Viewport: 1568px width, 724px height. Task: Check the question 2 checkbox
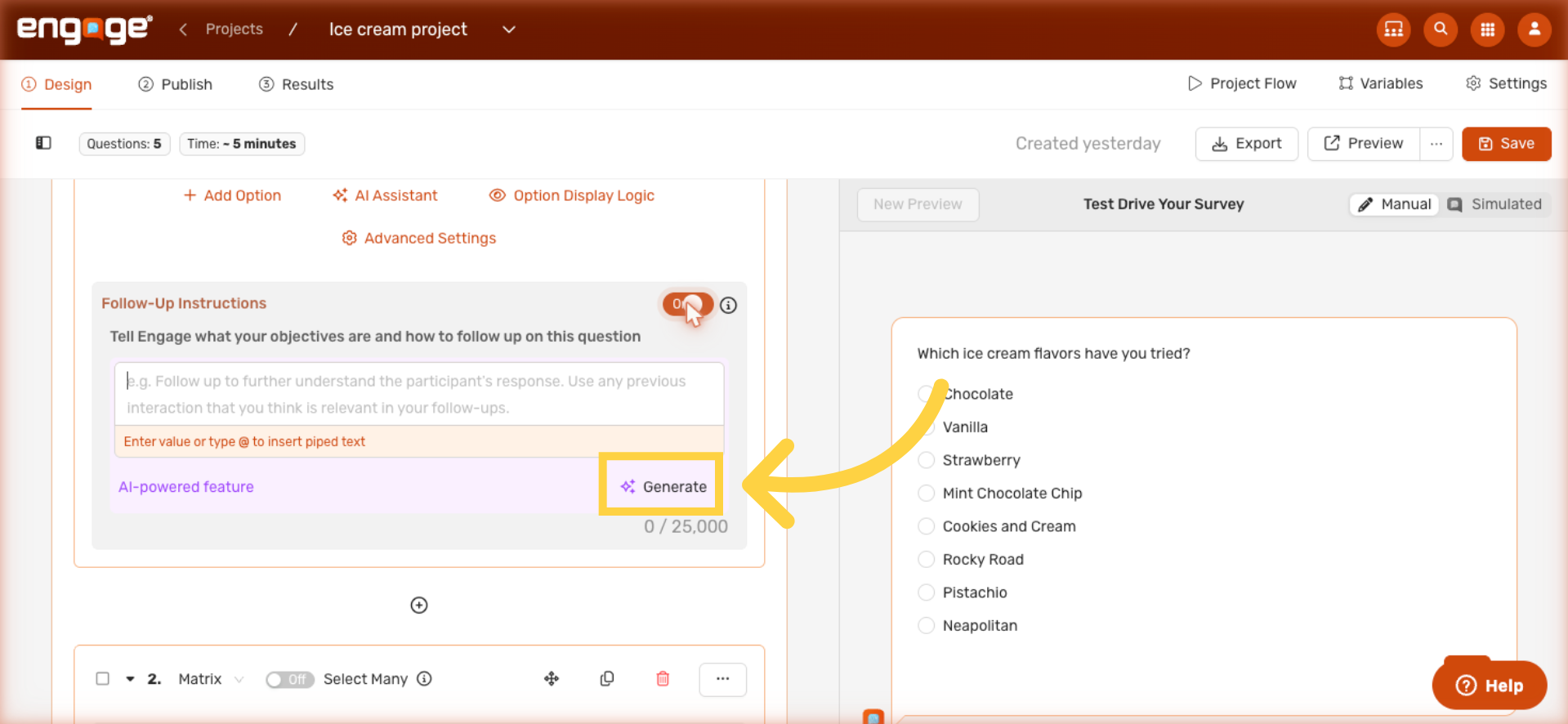(x=103, y=678)
